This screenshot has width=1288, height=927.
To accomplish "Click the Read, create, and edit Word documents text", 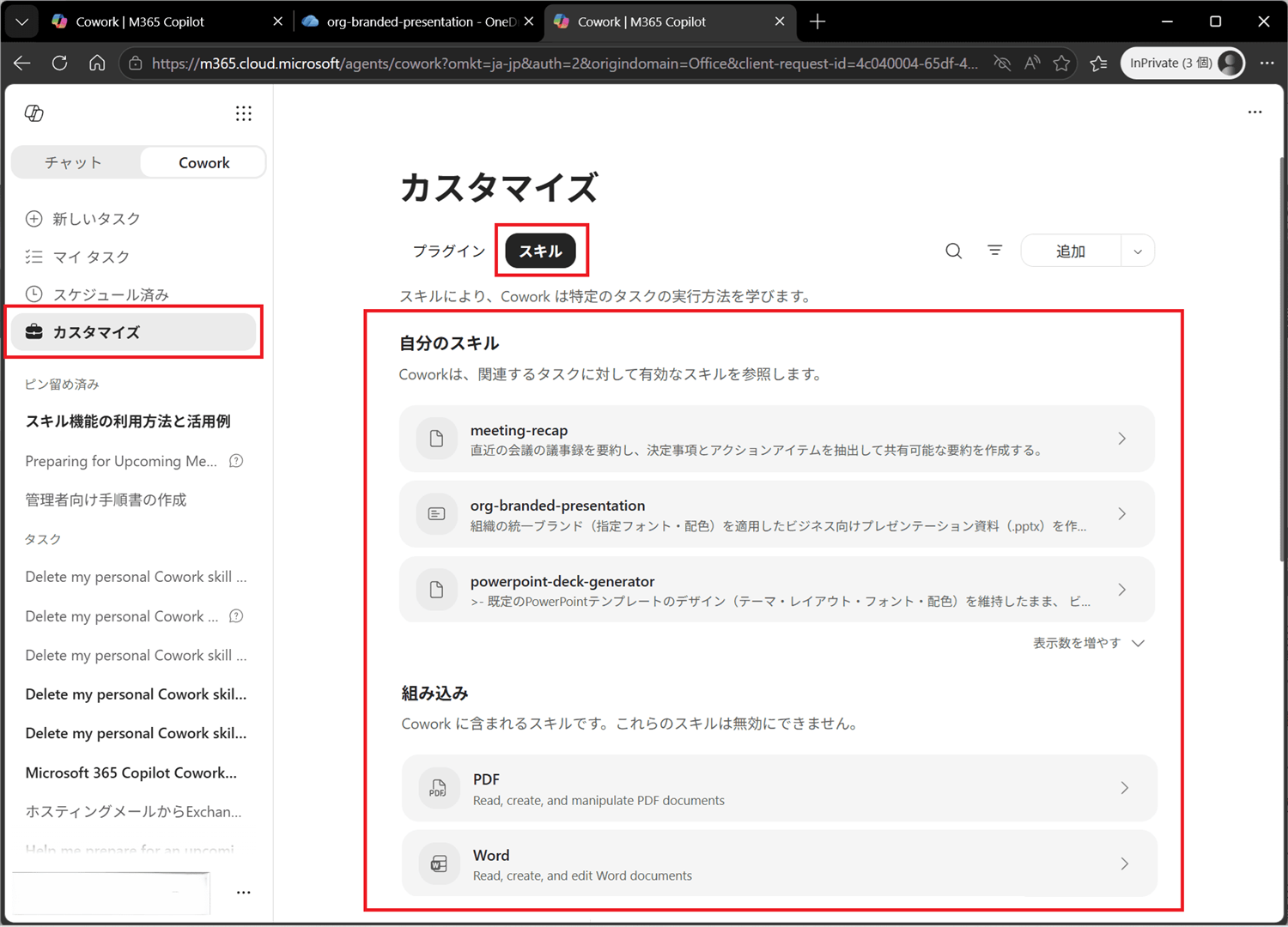I will 582,875.
